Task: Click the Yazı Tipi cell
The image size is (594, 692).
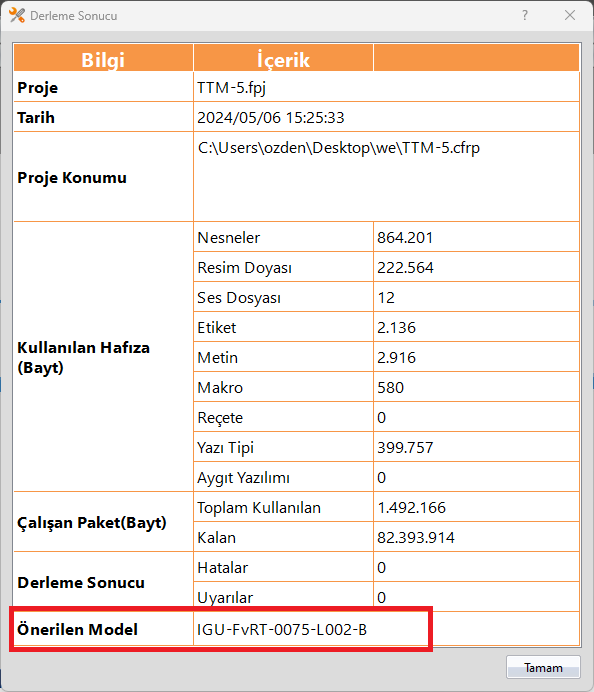Action: click(x=283, y=448)
